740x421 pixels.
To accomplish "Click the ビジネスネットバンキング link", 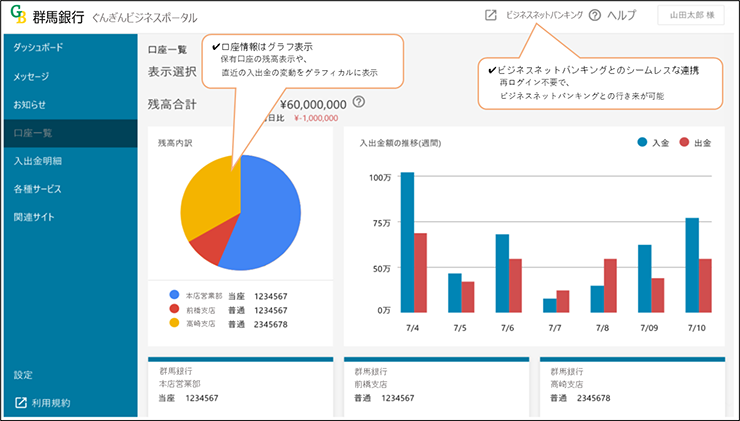I will pos(544,16).
